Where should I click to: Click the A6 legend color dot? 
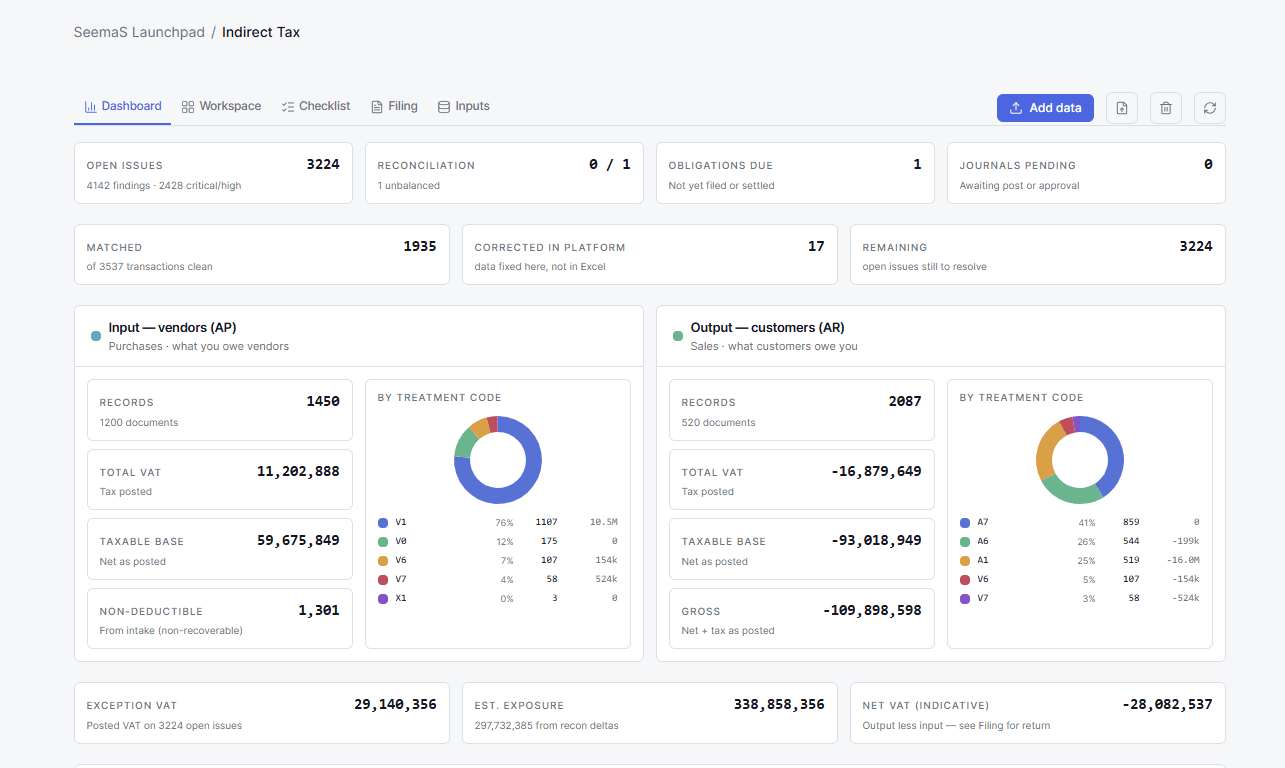(964, 541)
